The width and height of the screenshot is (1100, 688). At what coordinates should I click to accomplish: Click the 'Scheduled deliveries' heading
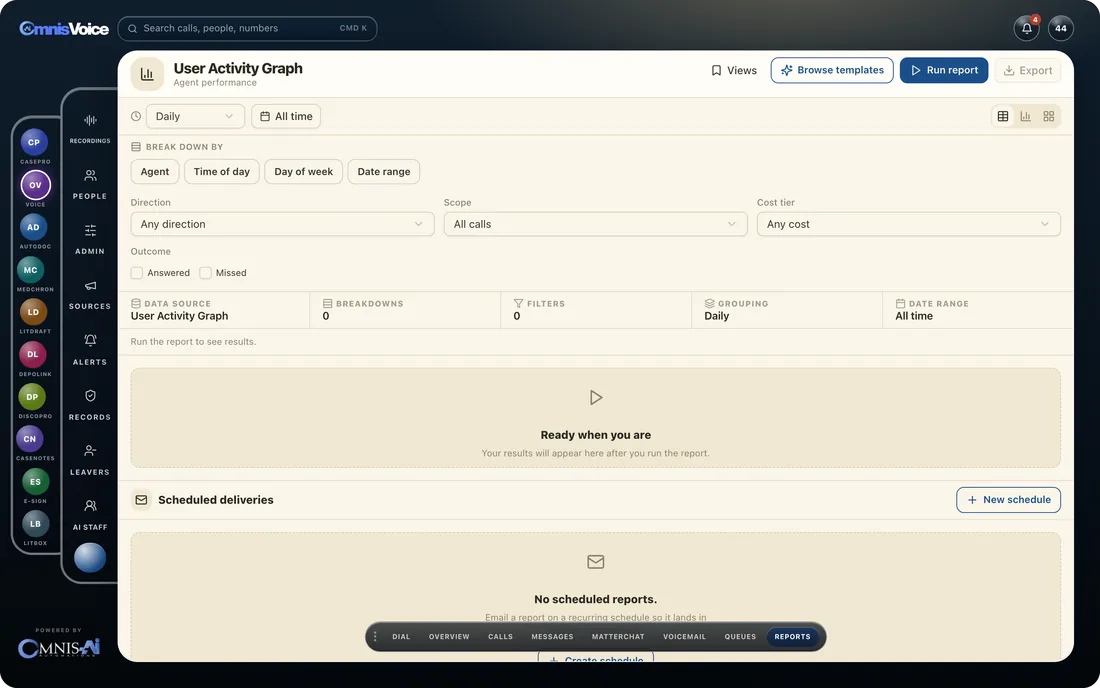tap(216, 500)
